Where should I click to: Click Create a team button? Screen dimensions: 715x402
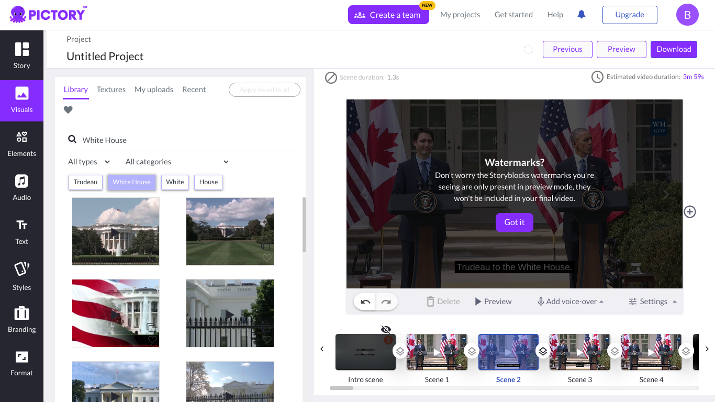pos(388,15)
